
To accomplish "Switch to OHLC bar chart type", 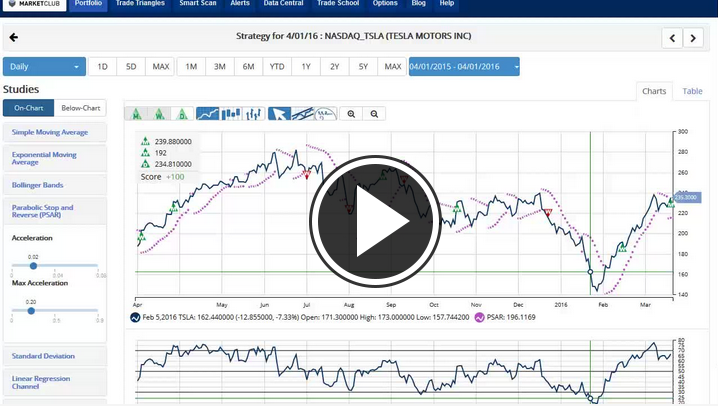I will (x=253, y=114).
